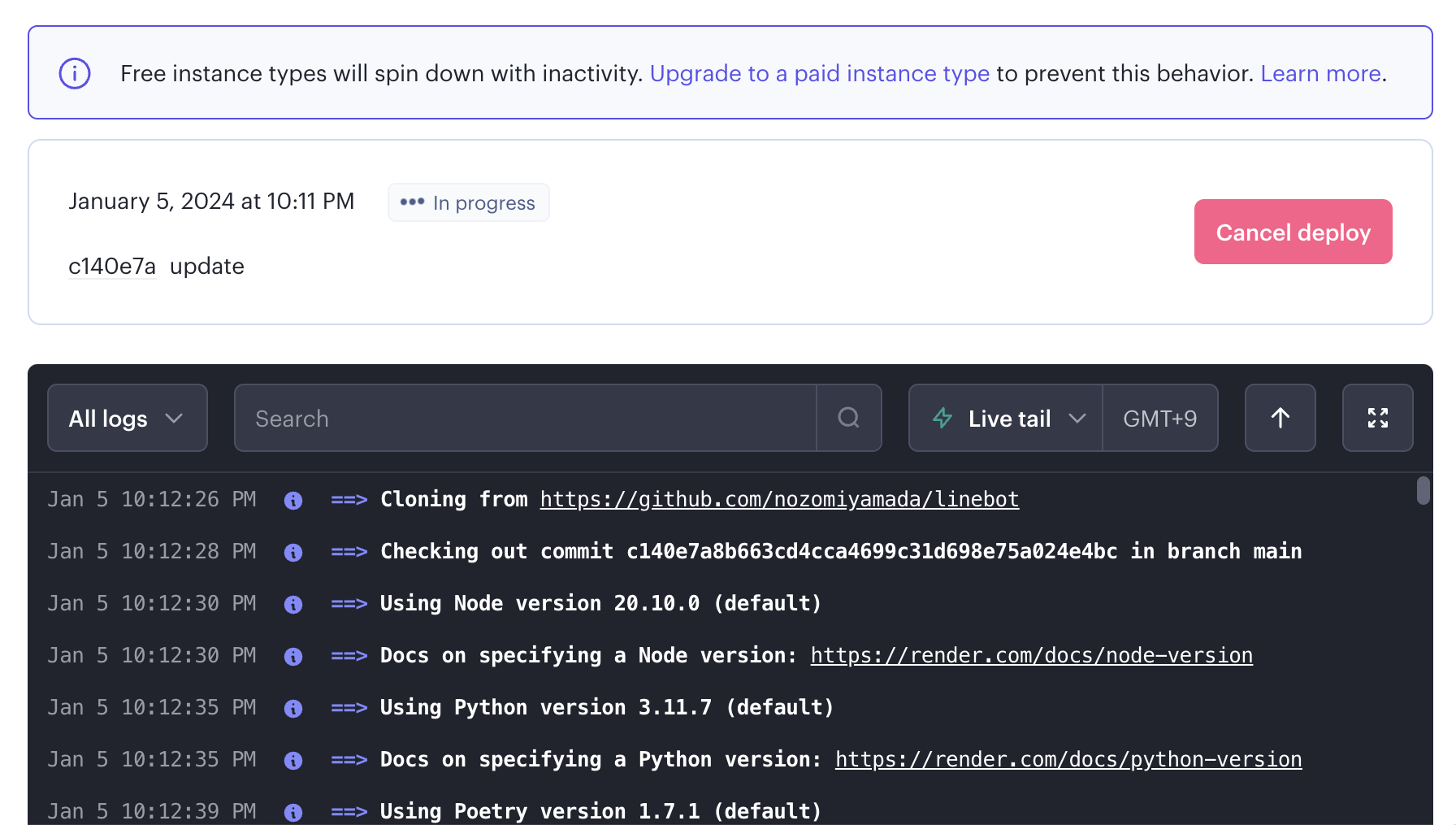Viewport: 1456px width, 825px height.
Task: Click the info icon on the Cloning log line
Action: coord(293,500)
